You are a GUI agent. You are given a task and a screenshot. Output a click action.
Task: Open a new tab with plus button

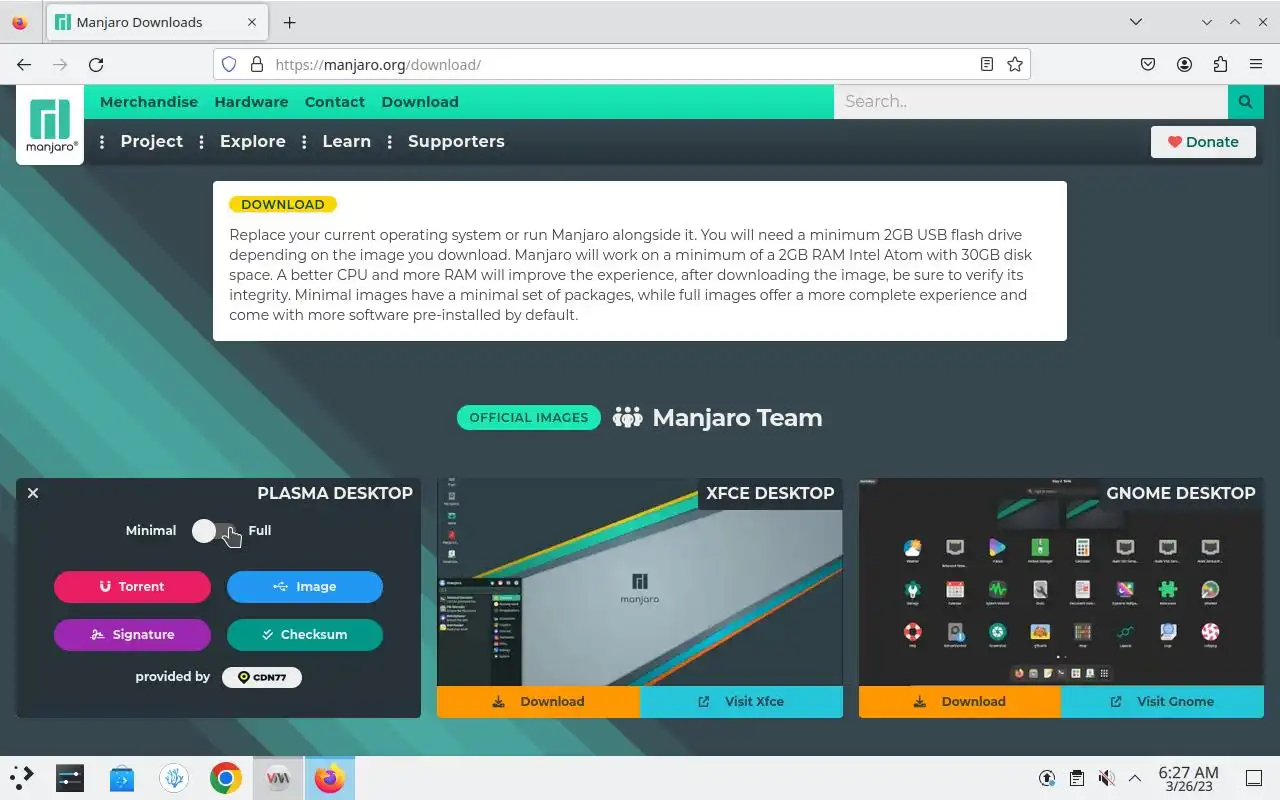tap(289, 22)
